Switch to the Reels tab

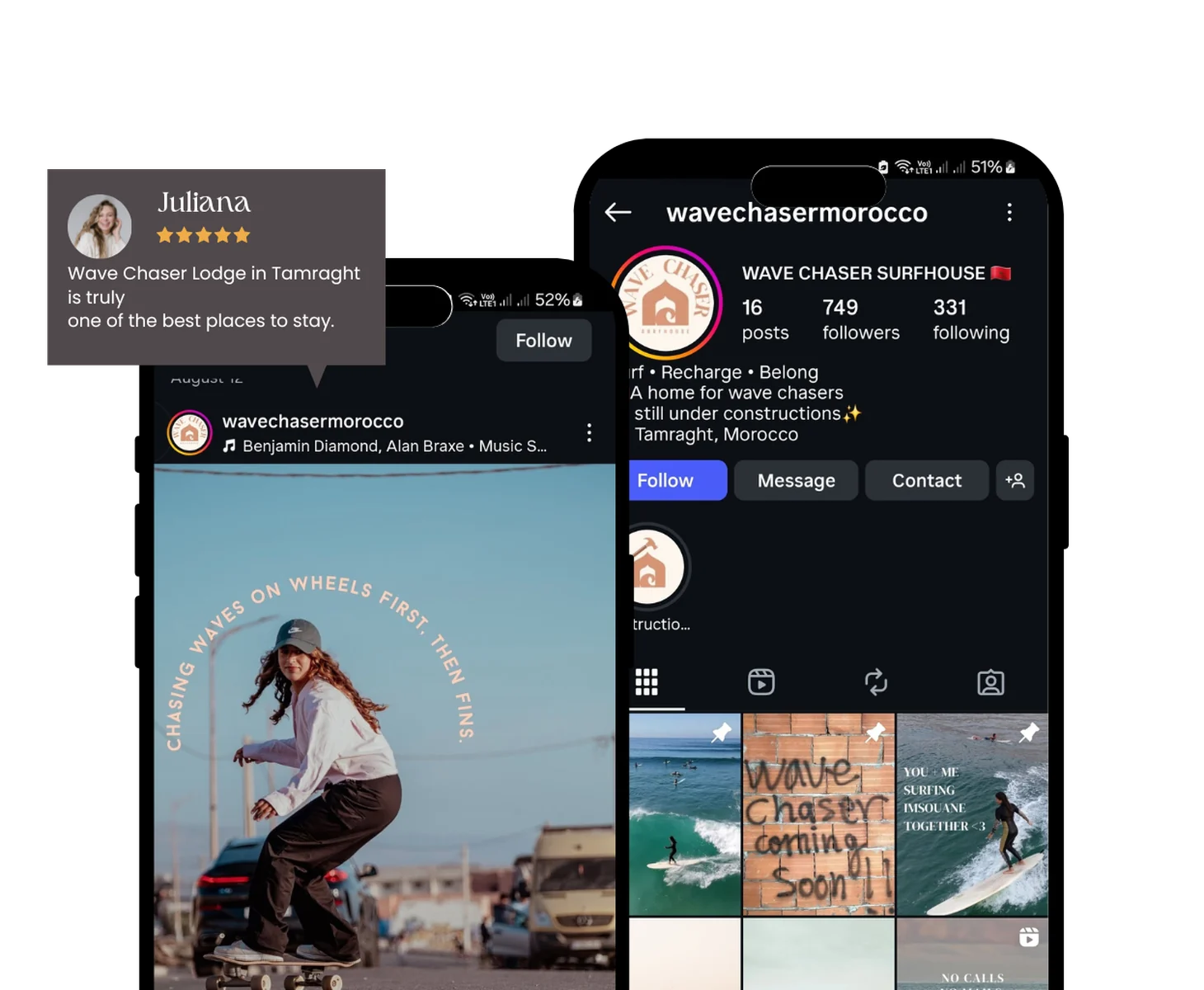[x=760, y=682]
